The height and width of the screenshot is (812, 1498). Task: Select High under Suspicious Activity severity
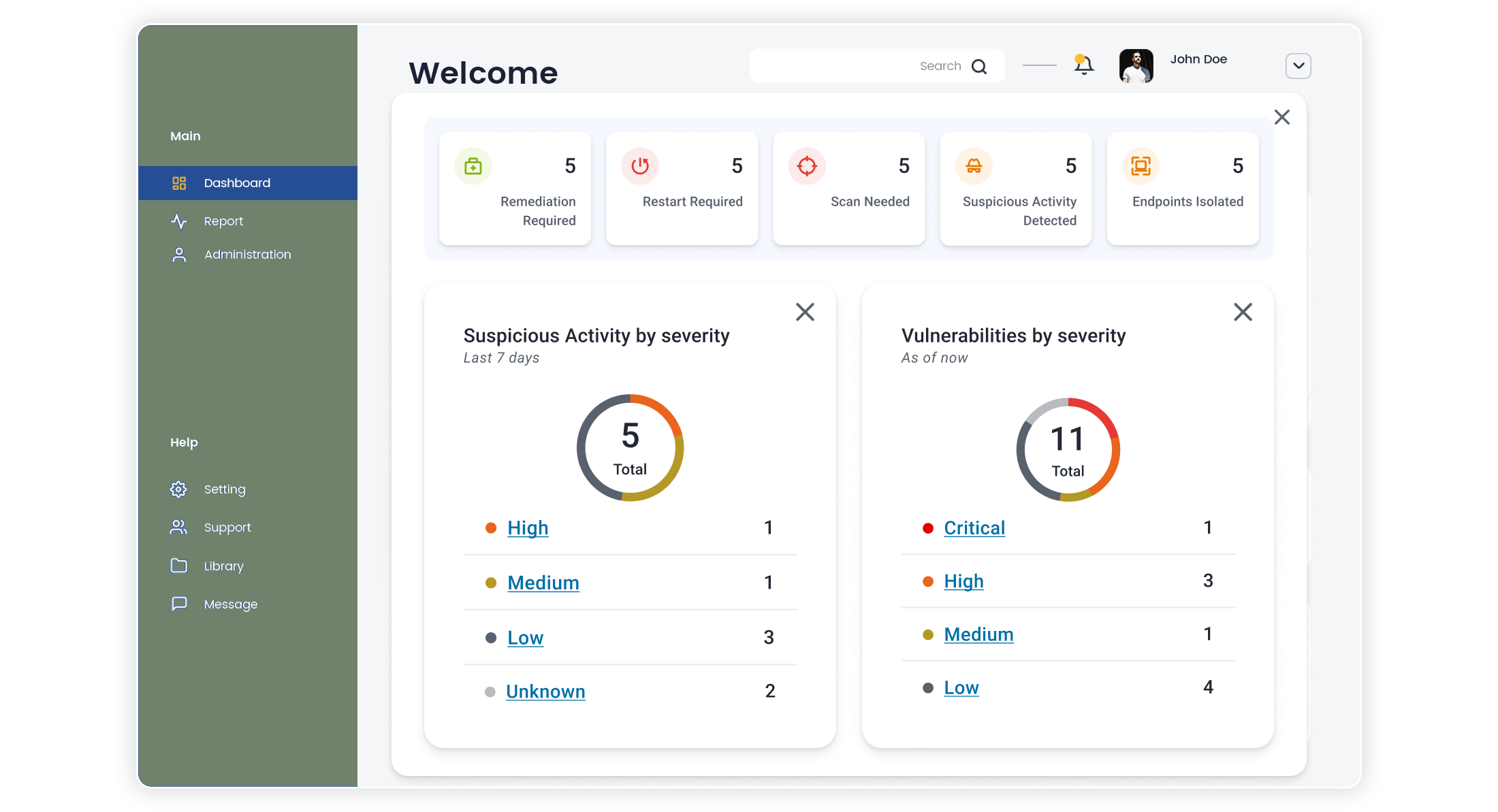pyautogui.click(x=528, y=527)
